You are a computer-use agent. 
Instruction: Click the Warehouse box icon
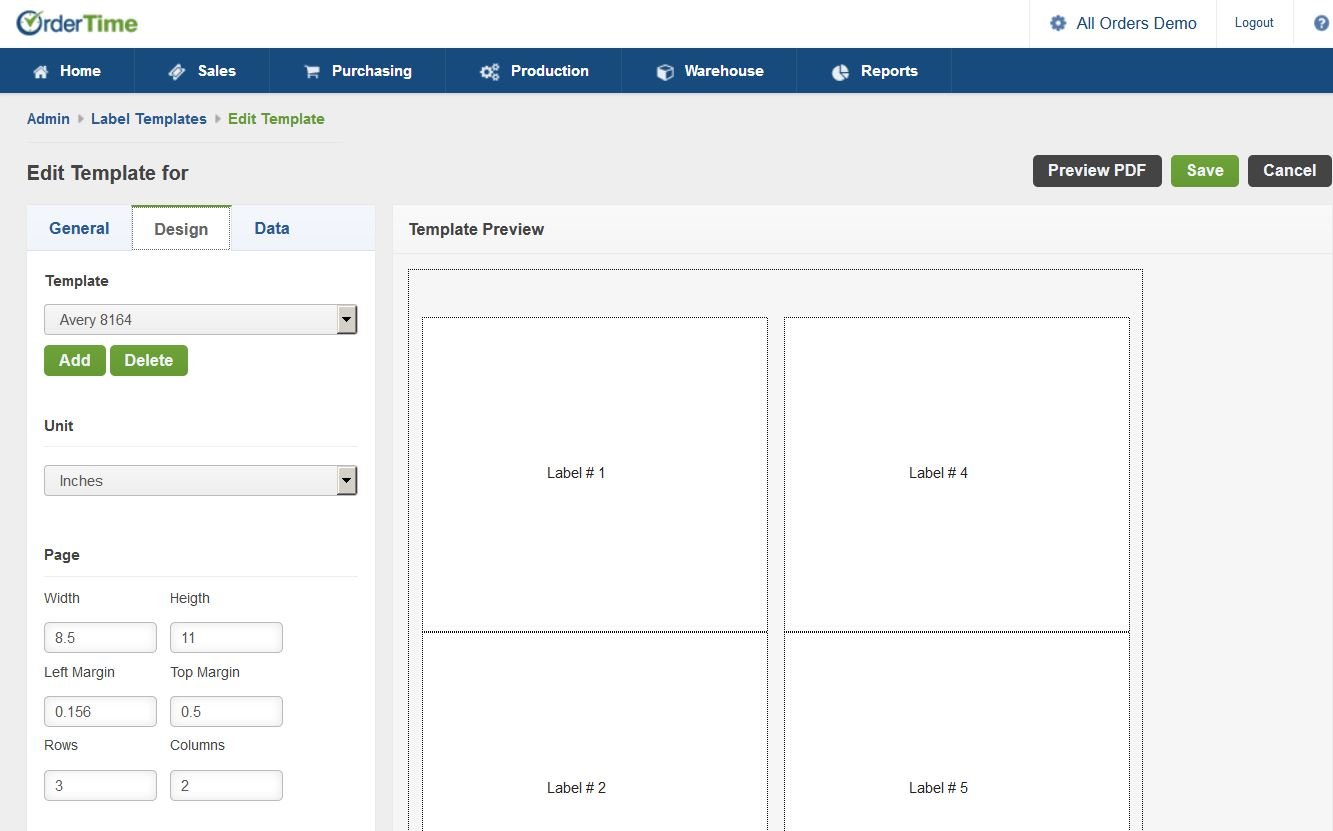click(665, 72)
